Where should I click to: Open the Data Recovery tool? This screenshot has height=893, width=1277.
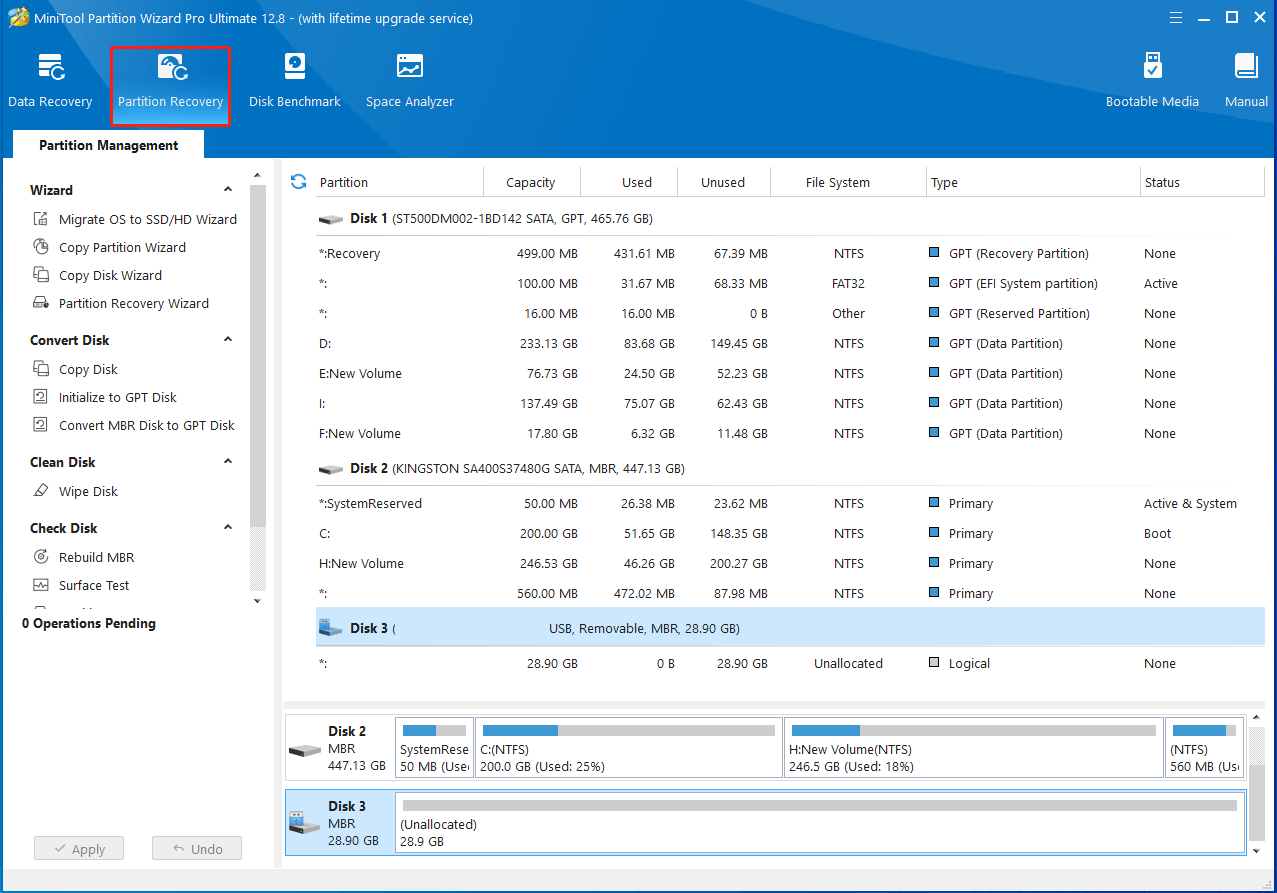(50, 81)
